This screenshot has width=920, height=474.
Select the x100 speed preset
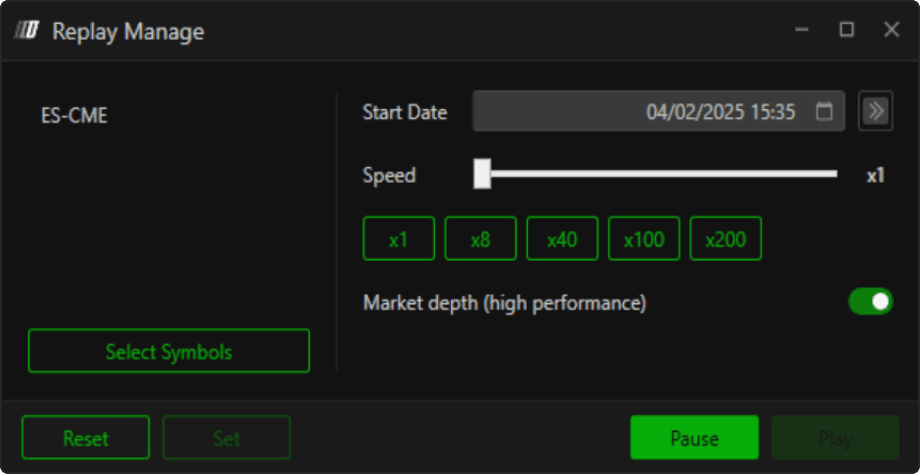(x=644, y=239)
